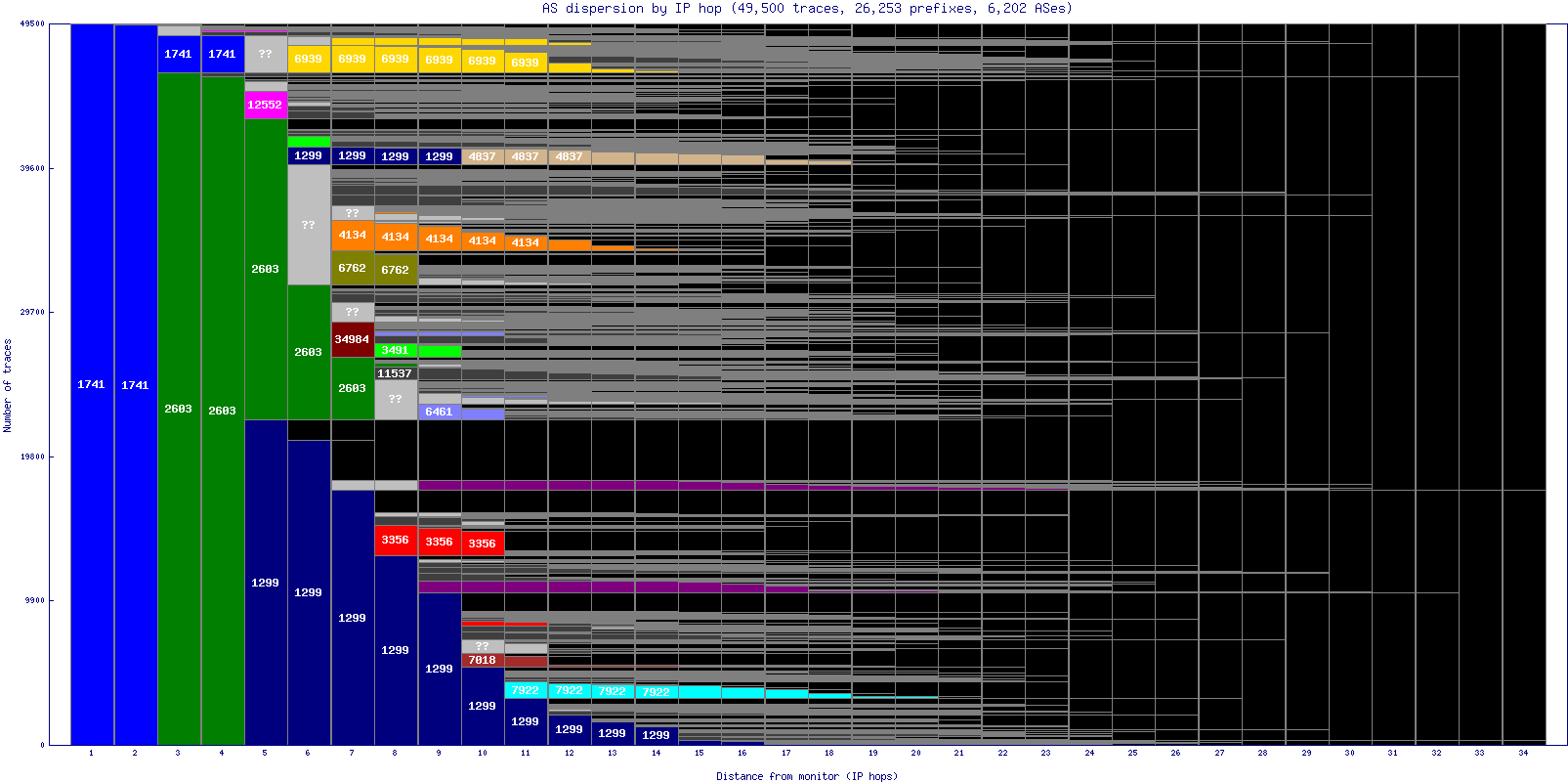Select the y-axis tick label 39600

pyautogui.click(x=32, y=168)
